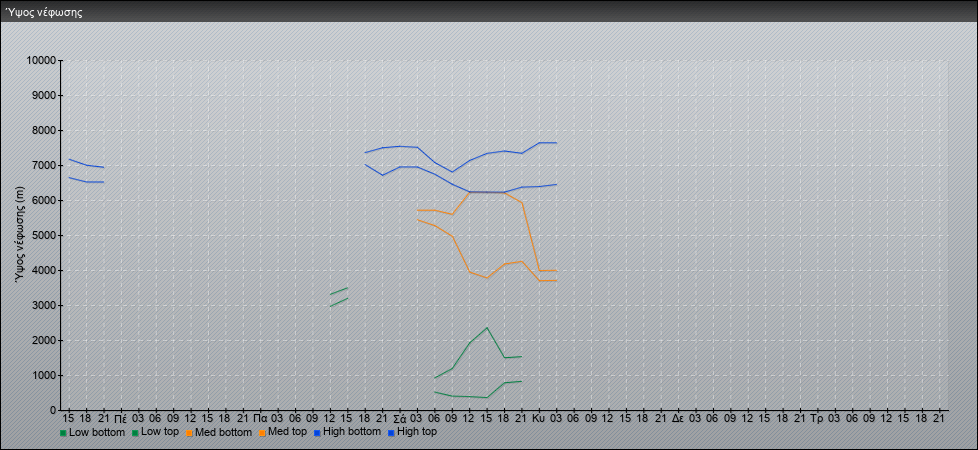Click the panel title Ύψος νέφωσης
The image size is (978, 450).
(x=44, y=12)
